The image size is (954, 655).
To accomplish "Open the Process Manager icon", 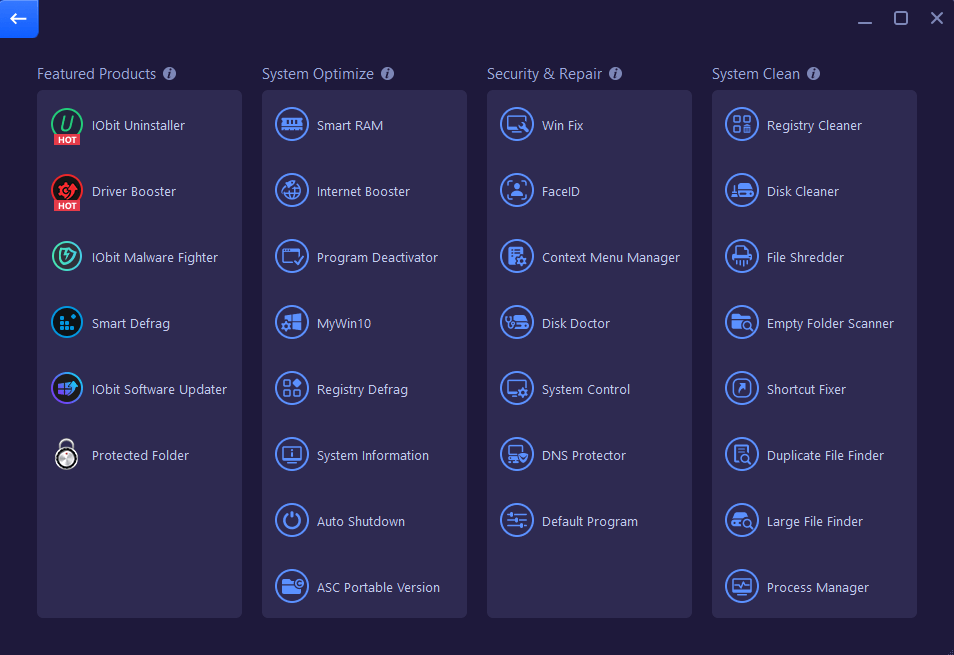I will 742,586.
